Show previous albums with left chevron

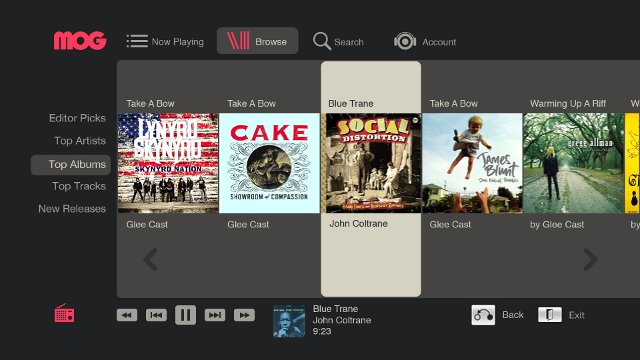point(151,259)
